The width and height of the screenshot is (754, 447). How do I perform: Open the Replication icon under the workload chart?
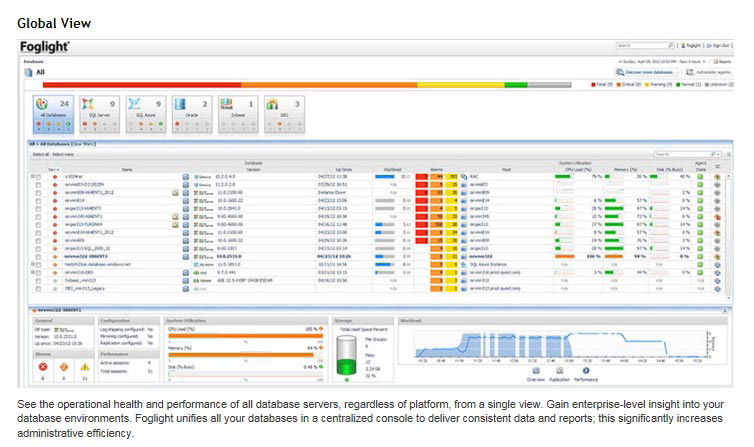[560, 371]
